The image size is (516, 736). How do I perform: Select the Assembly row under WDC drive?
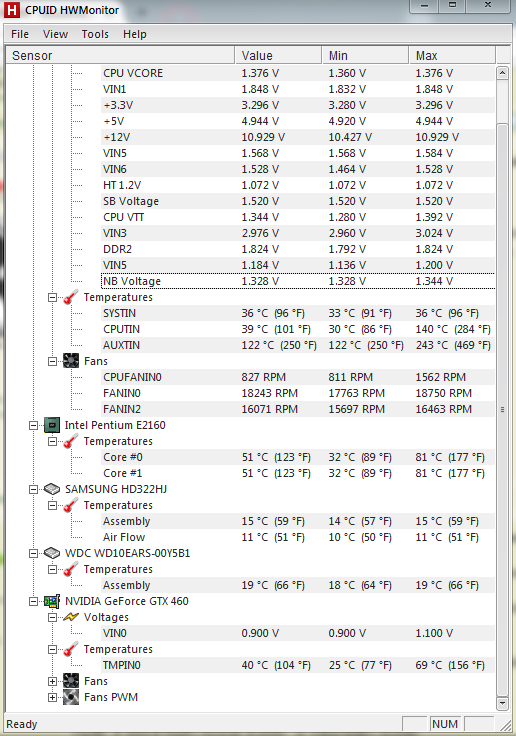tap(298, 585)
